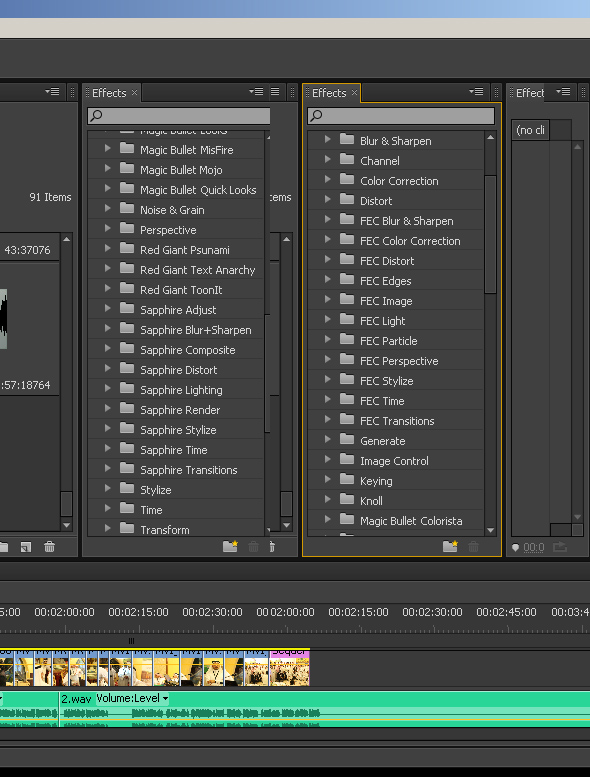Create new custom bin in left Effects panel

(x=230, y=546)
